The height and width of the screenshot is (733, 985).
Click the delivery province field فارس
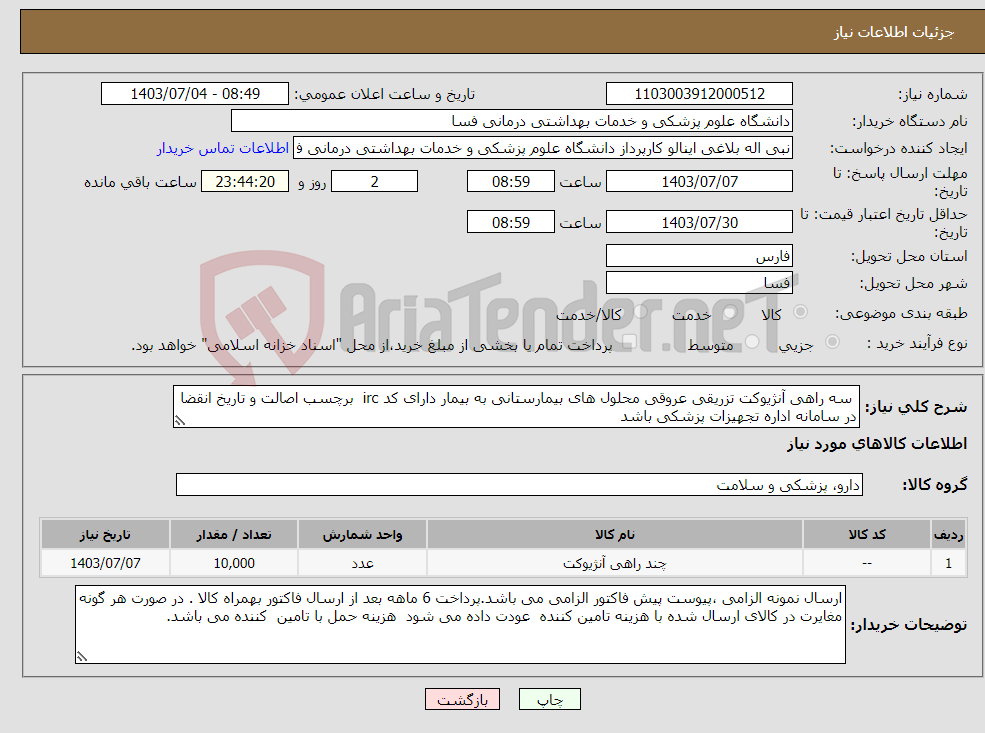pyautogui.click(x=699, y=256)
